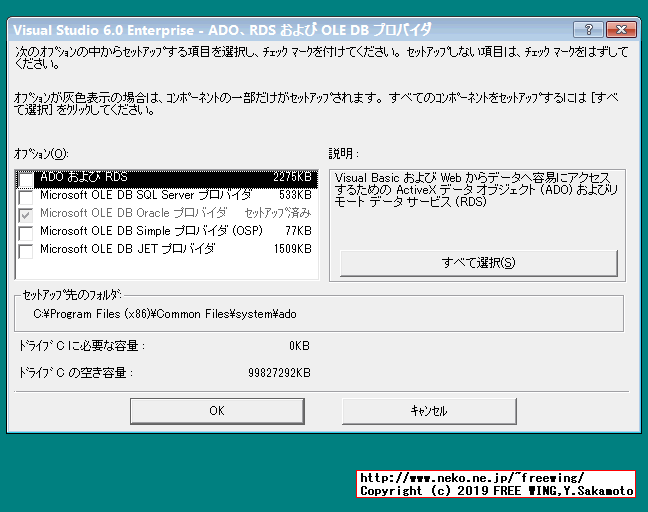Click the セットアップ済み status text

278,213
